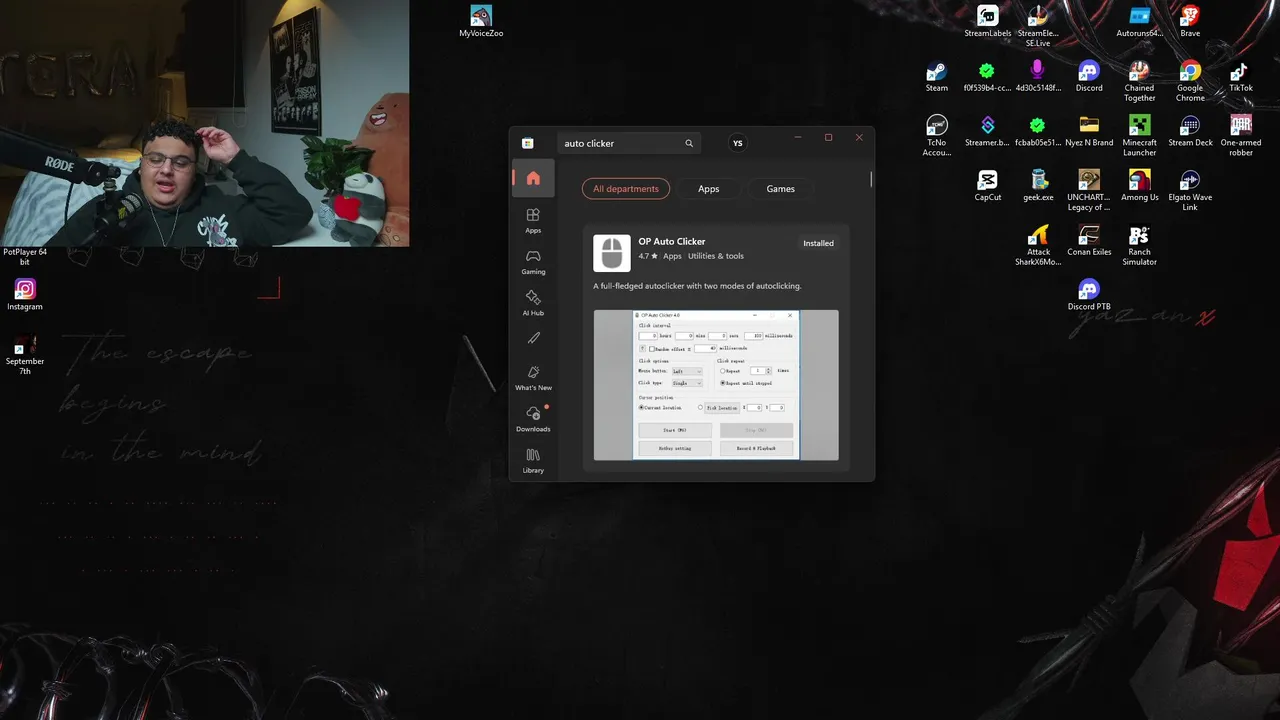
Task: Select Google Chrome desktop icon
Action: pyautogui.click(x=1190, y=81)
